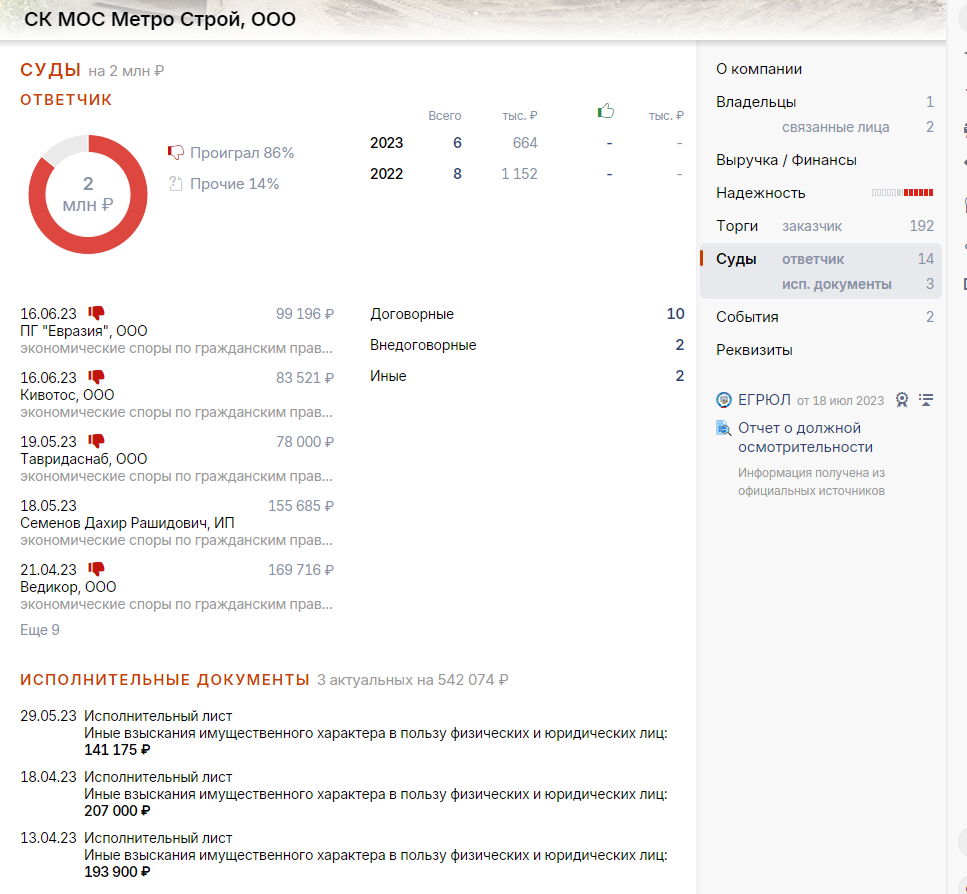Click the 2023 year row

point(527,143)
